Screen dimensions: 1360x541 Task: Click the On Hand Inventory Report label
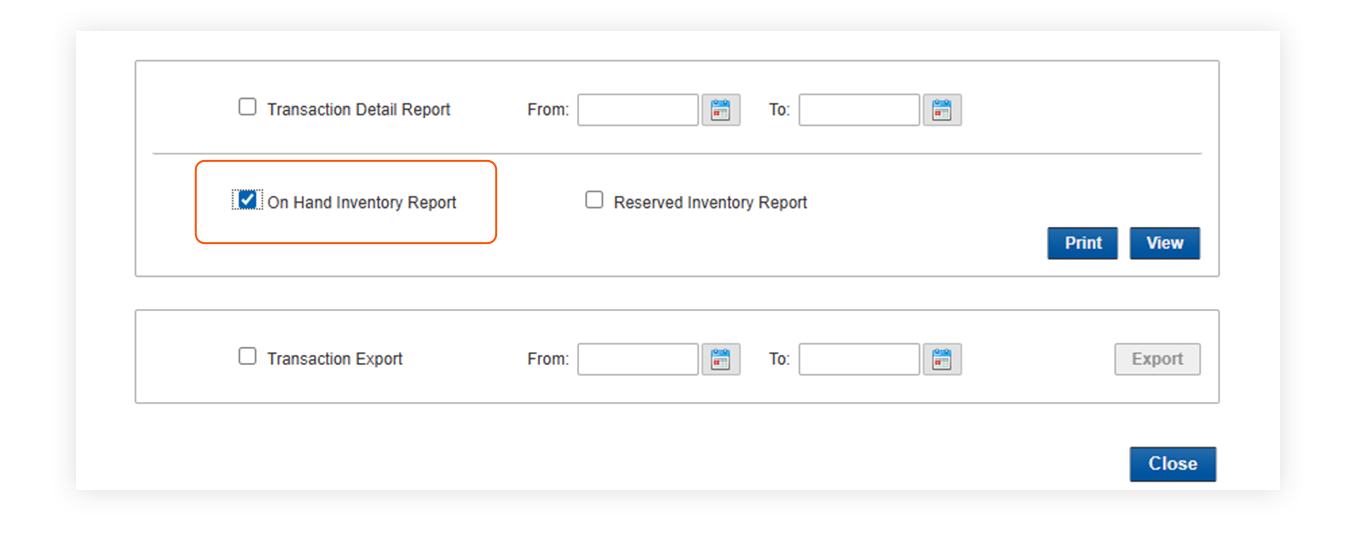point(362,203)
